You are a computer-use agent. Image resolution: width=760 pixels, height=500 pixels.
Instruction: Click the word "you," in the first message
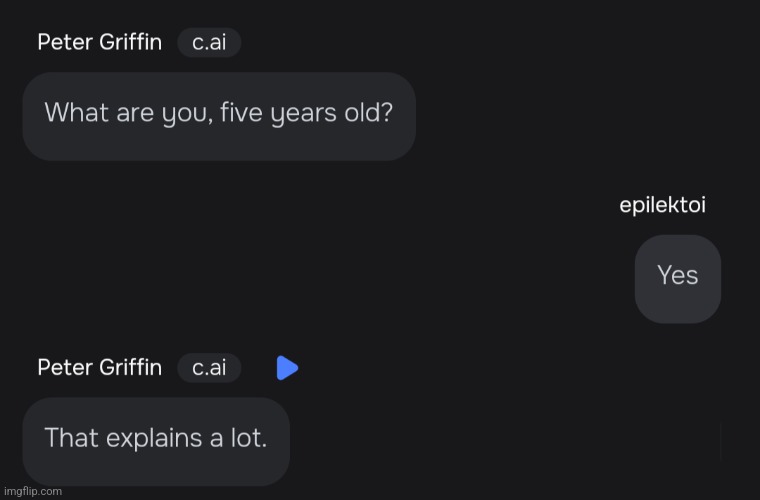(x=187, y=114)
